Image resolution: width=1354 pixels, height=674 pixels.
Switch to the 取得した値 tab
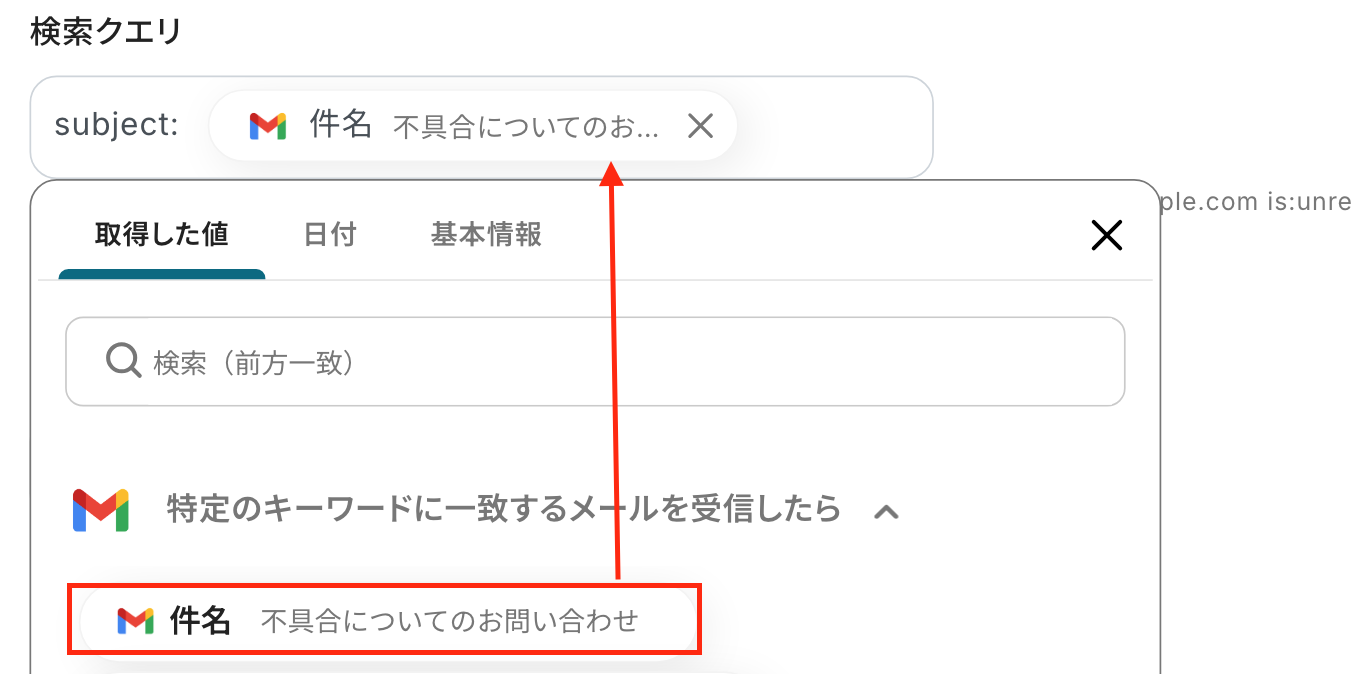162,235
